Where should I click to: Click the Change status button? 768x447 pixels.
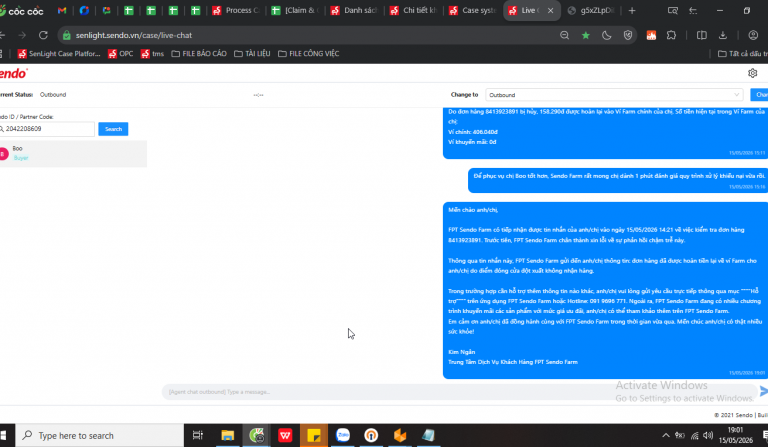click(x=760, y=95)
